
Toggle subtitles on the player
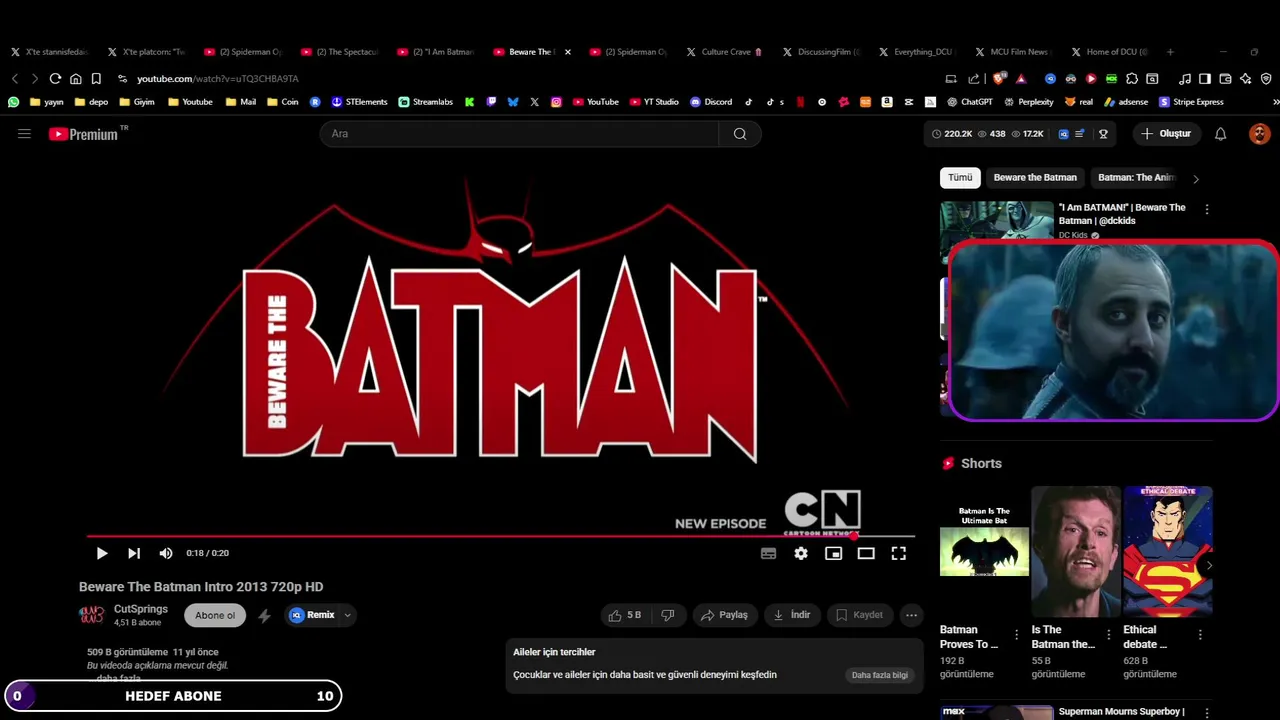[x=768, y=553]
